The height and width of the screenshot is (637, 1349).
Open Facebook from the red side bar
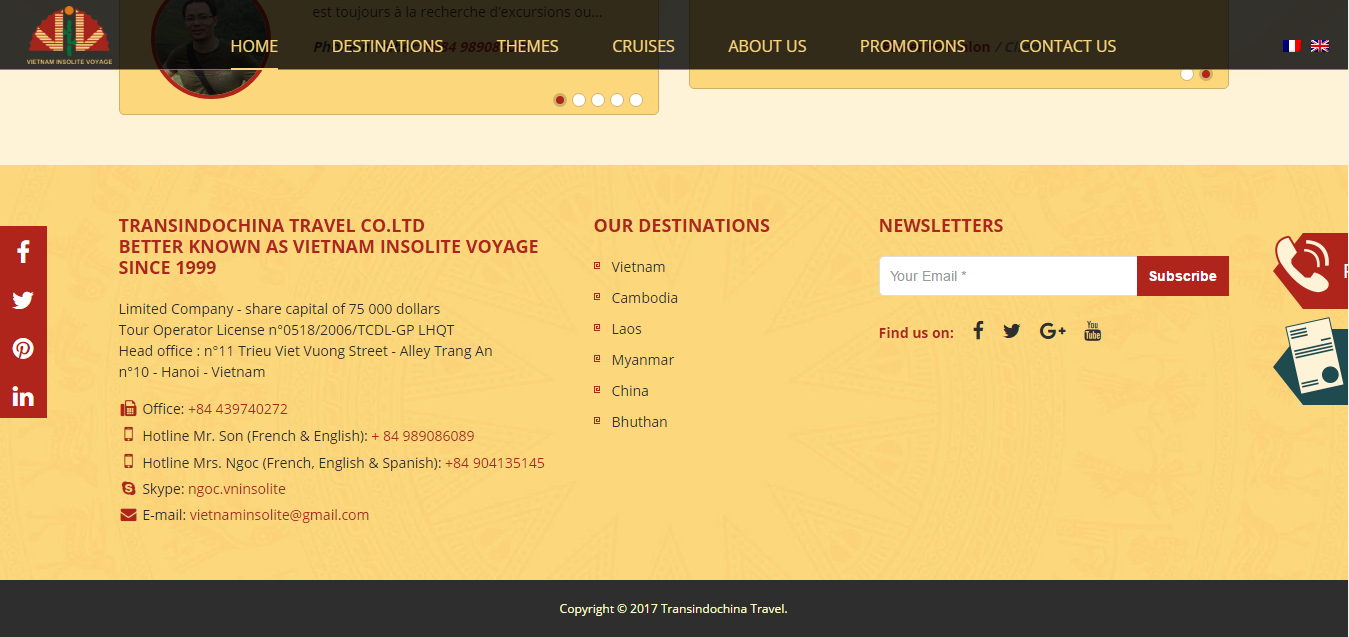23,251
